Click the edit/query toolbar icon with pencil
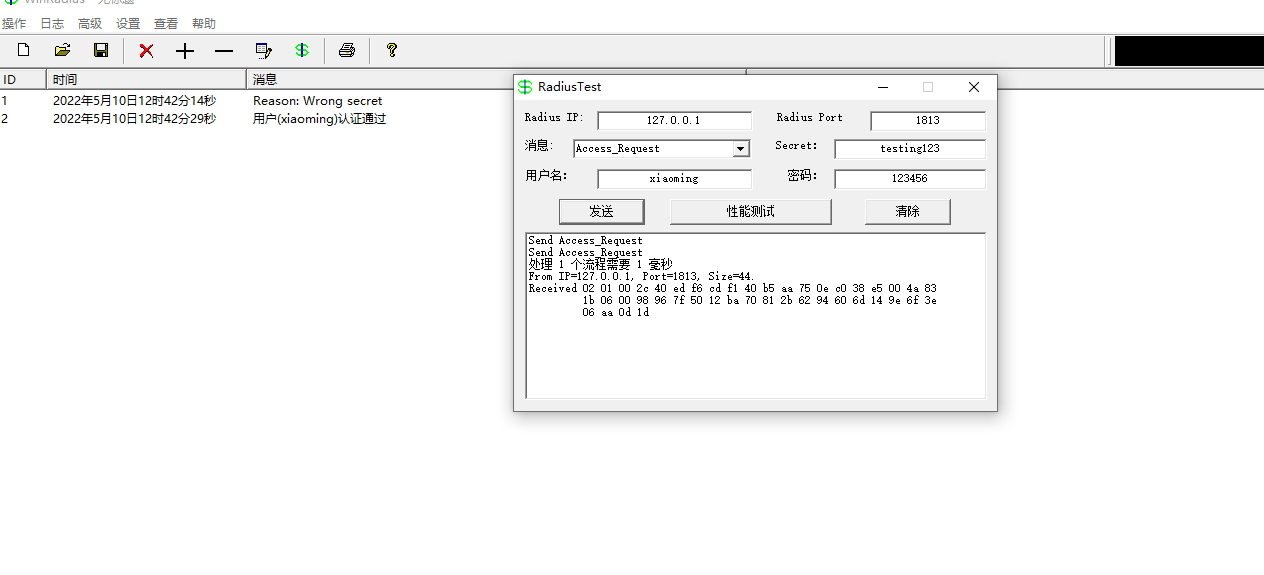 pyautogui.click(x=263, y=50)
